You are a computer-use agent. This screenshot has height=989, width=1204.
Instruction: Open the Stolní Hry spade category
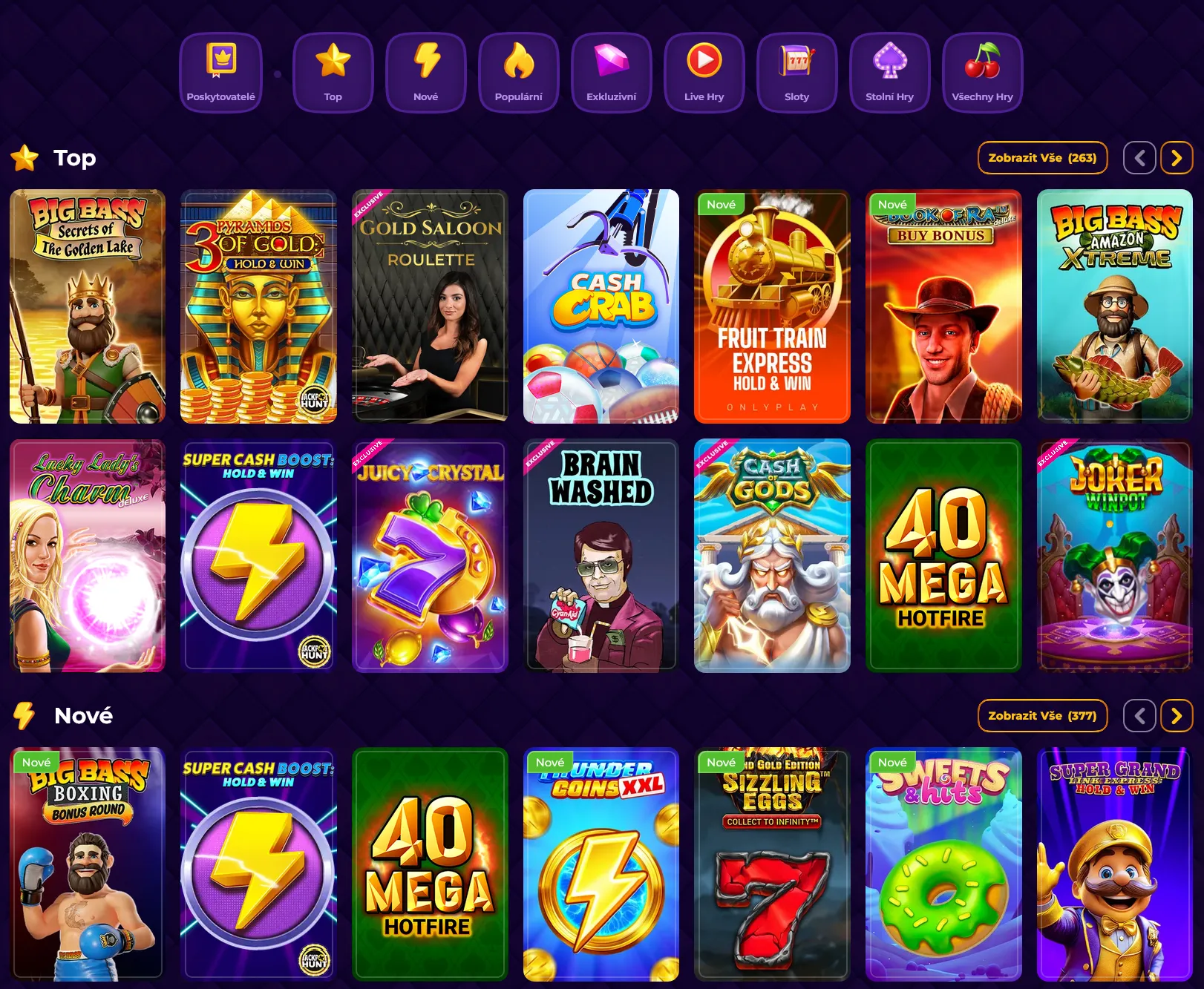(x=889, y=72)
